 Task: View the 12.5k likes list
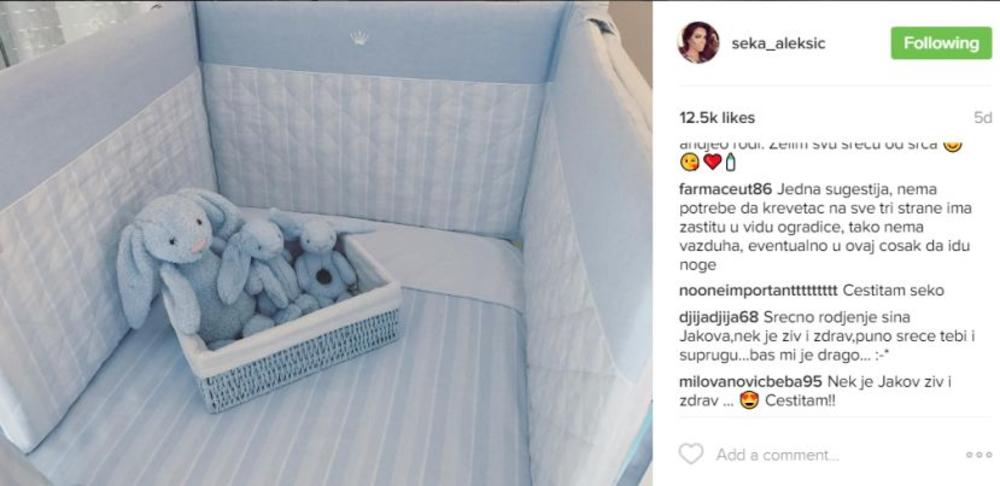[x=717, y=118]
